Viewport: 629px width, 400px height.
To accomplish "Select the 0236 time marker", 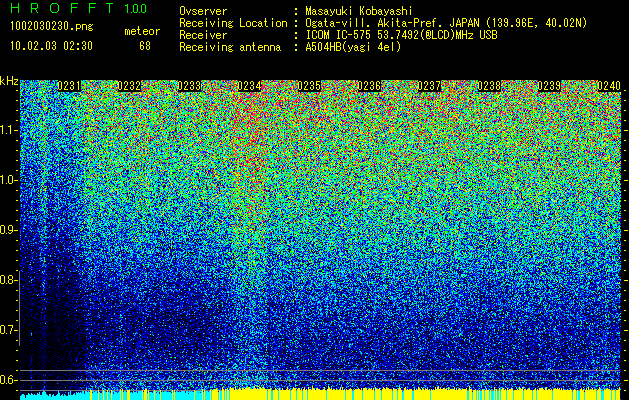I will [x=369, y=86].
